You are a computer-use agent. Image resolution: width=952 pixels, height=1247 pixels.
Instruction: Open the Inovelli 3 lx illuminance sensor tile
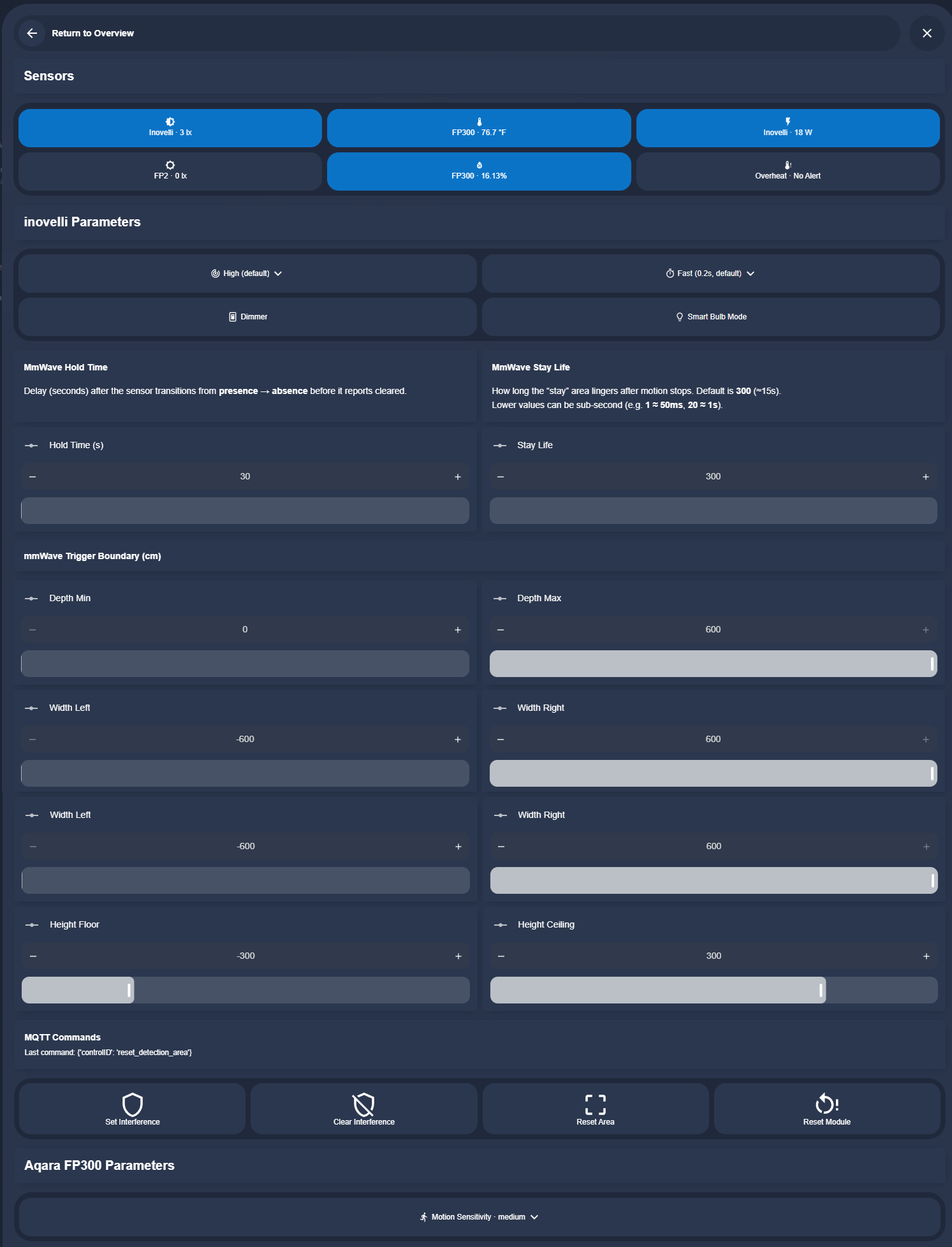[170, 128]
